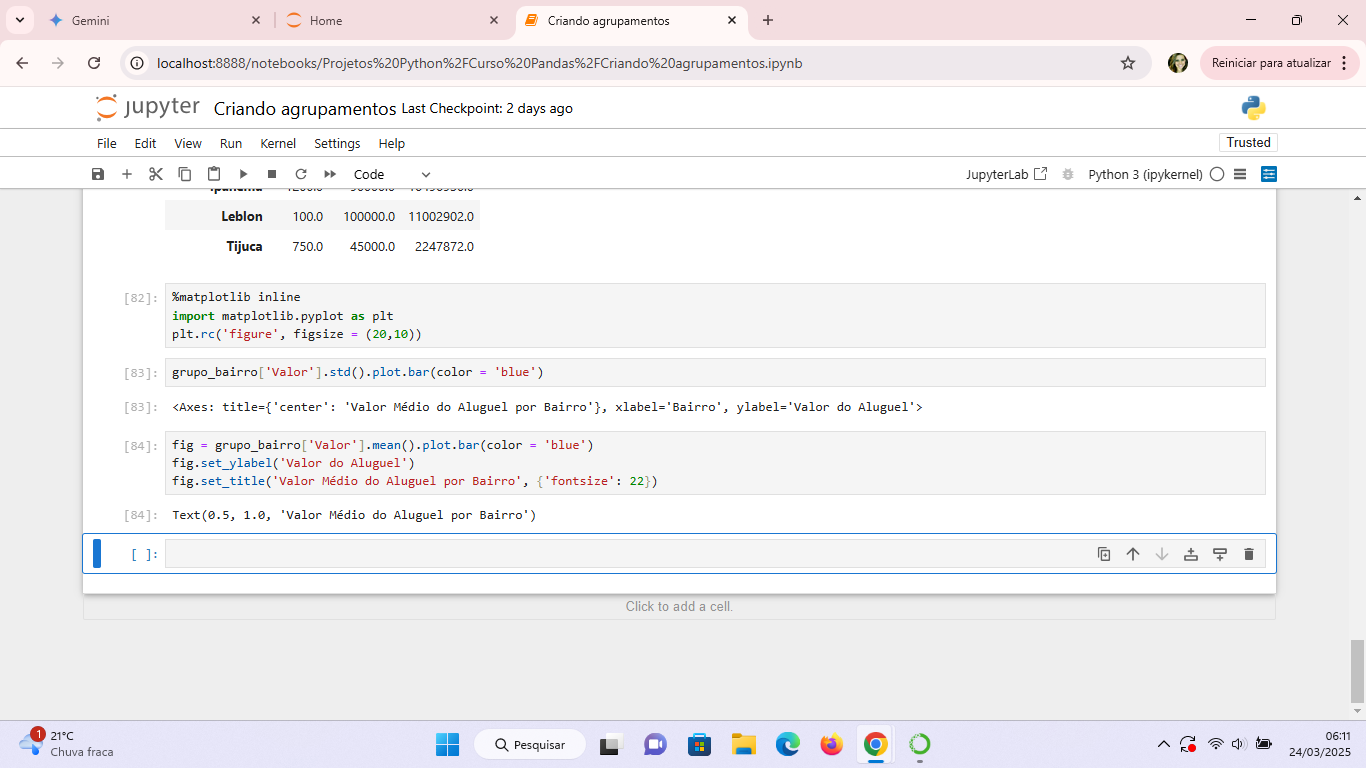Delete the active cell with trash icon
Viewport: 1366px width, 768px height.
(1249, 554)
